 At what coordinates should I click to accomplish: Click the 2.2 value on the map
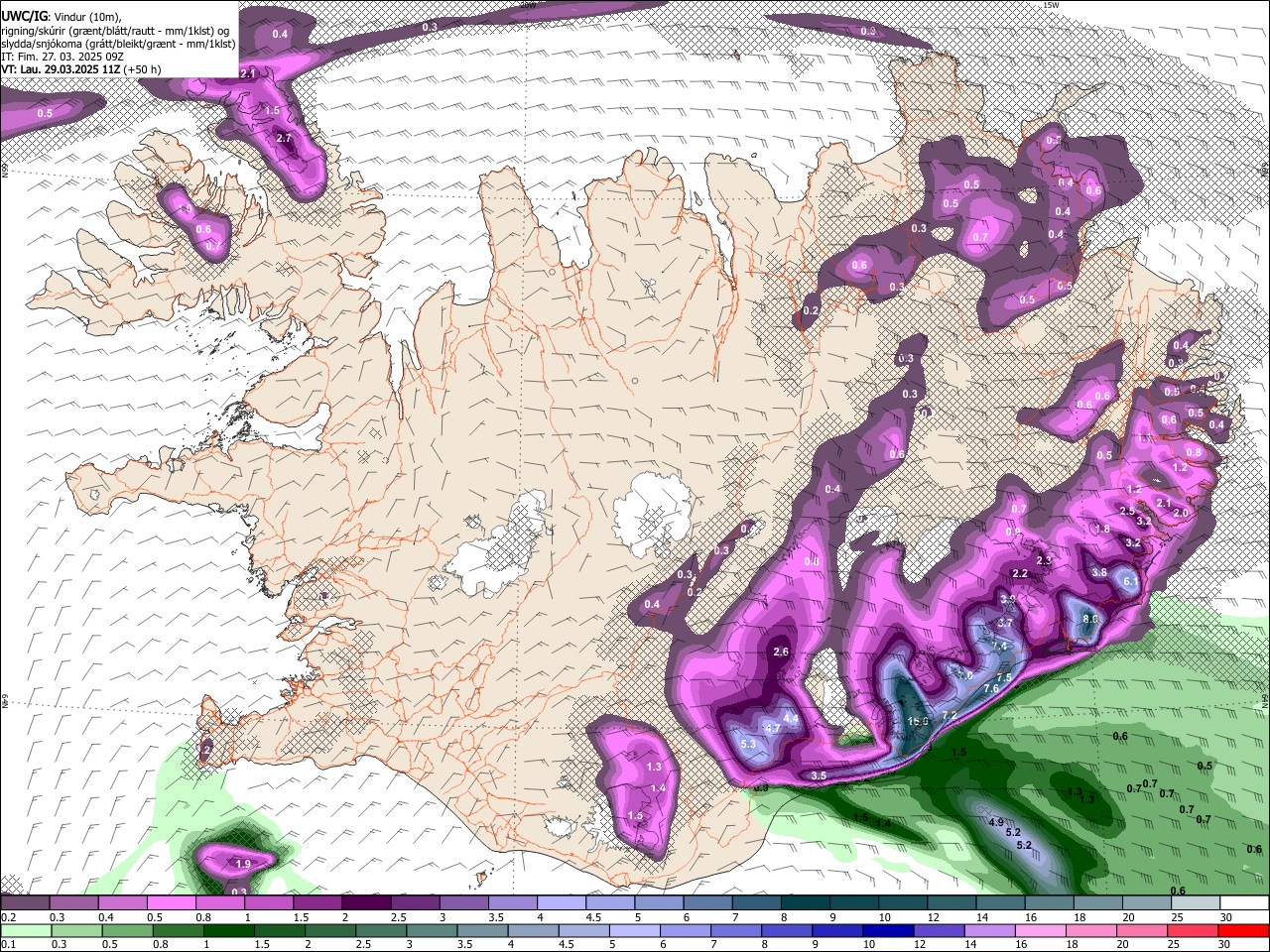click(x=1020, y=573)
